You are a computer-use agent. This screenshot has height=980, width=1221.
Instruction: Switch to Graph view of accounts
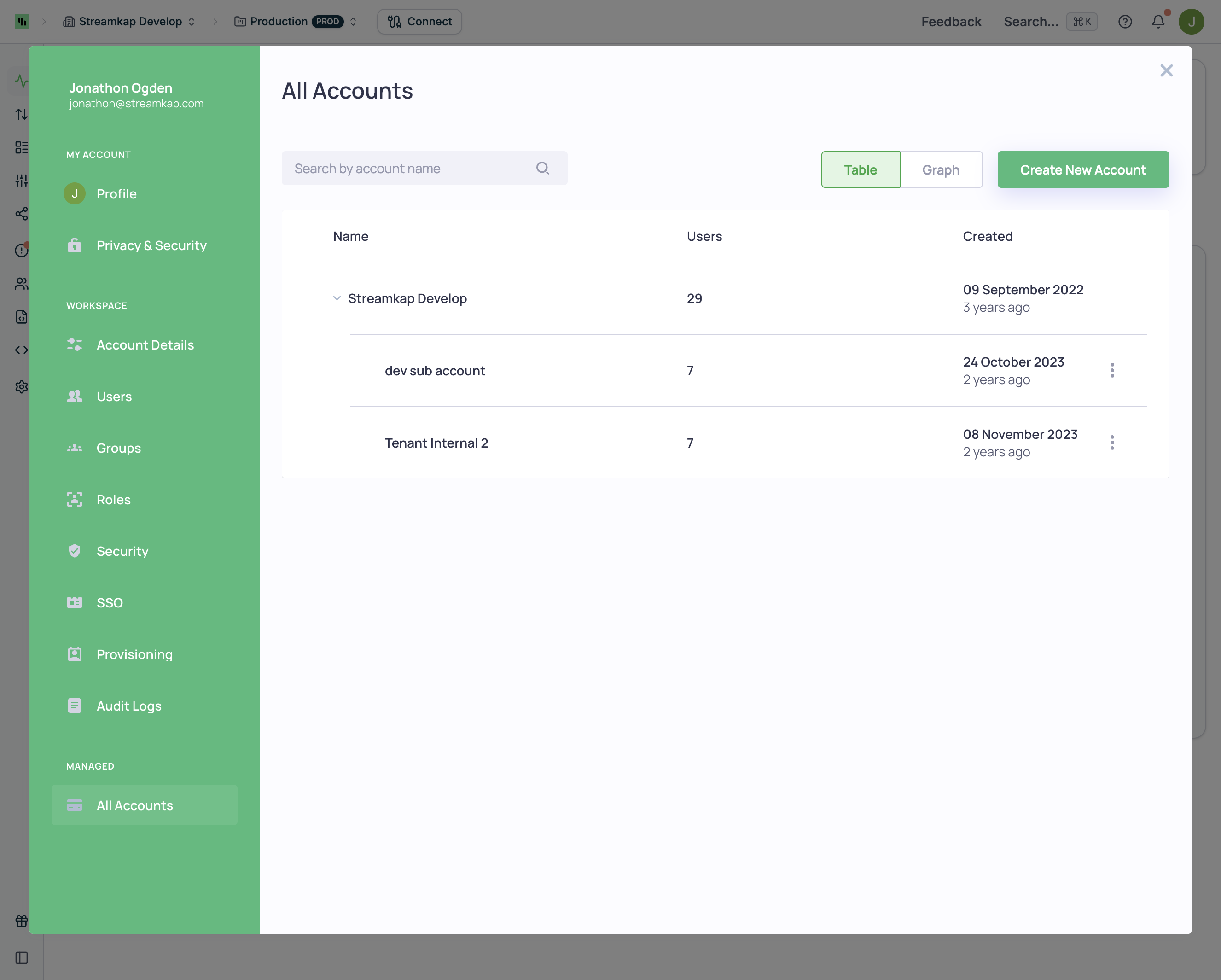[x=941, y=169]
